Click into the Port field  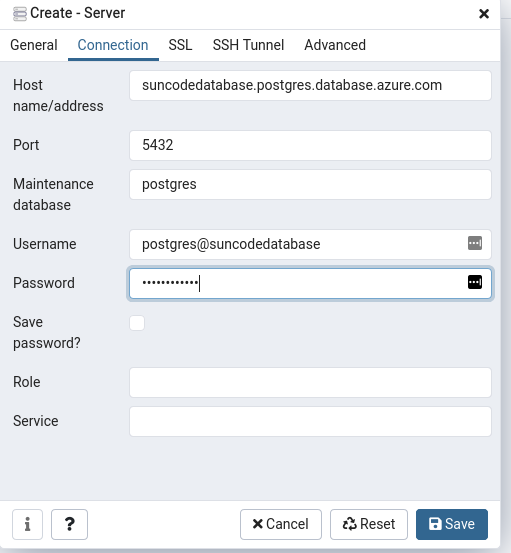310,145
